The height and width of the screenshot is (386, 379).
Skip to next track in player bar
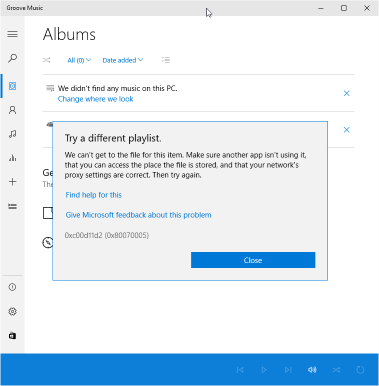coord(288,370)
